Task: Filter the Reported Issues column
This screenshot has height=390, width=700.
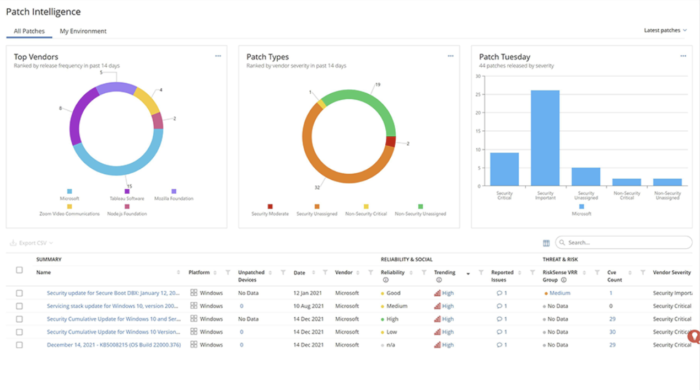Action: point(532,272)
